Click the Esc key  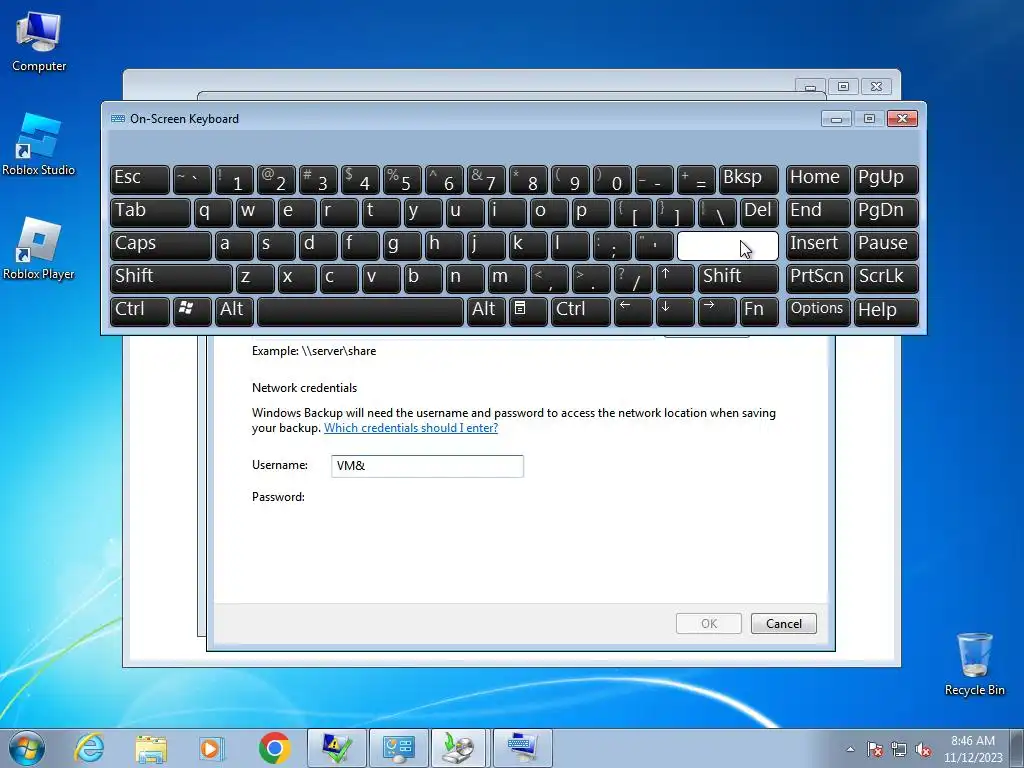[140, 180]
